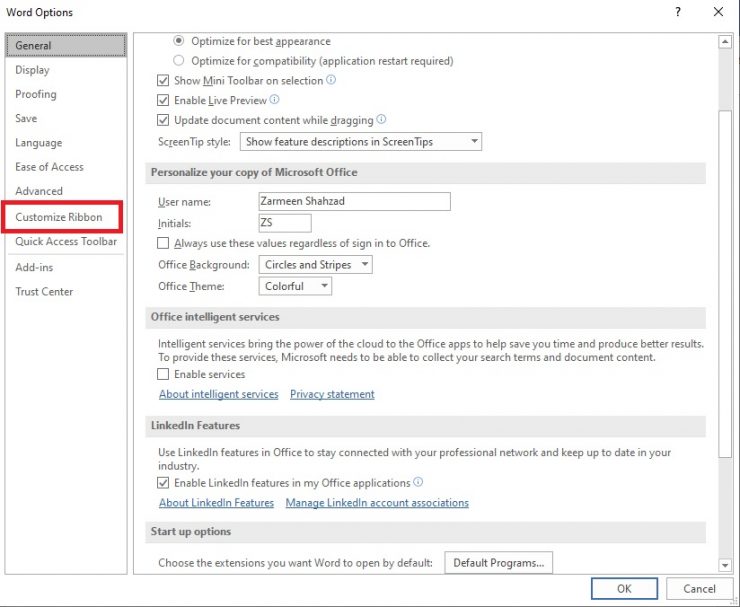Cancel the Word Options dialog
740x607 pixels.
click(699, 588)
